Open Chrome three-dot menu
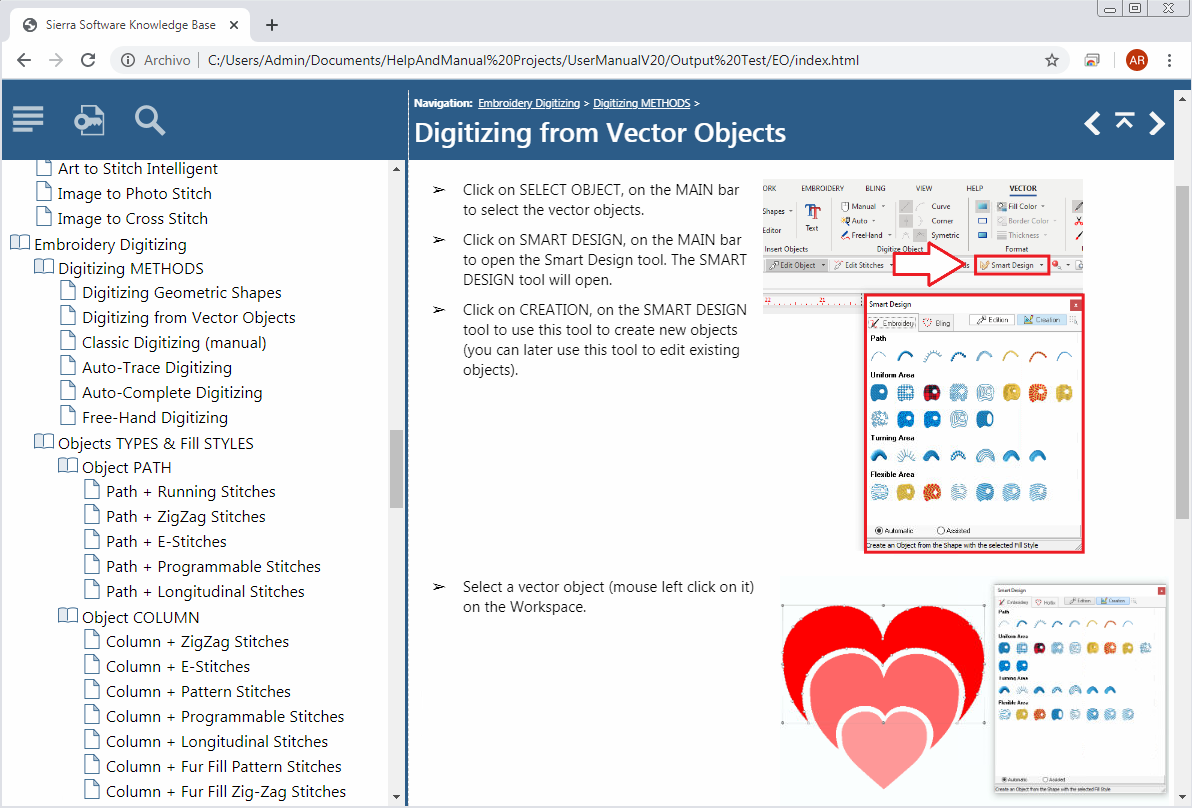Screen dimensions: 1192x808 [x=1170, y=60]
